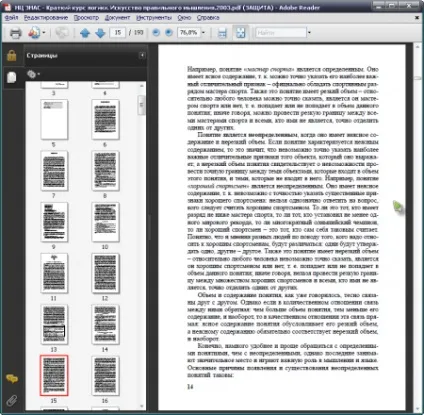Go to previous page with up arrow
424x415 pixels.
coord(85,33)
